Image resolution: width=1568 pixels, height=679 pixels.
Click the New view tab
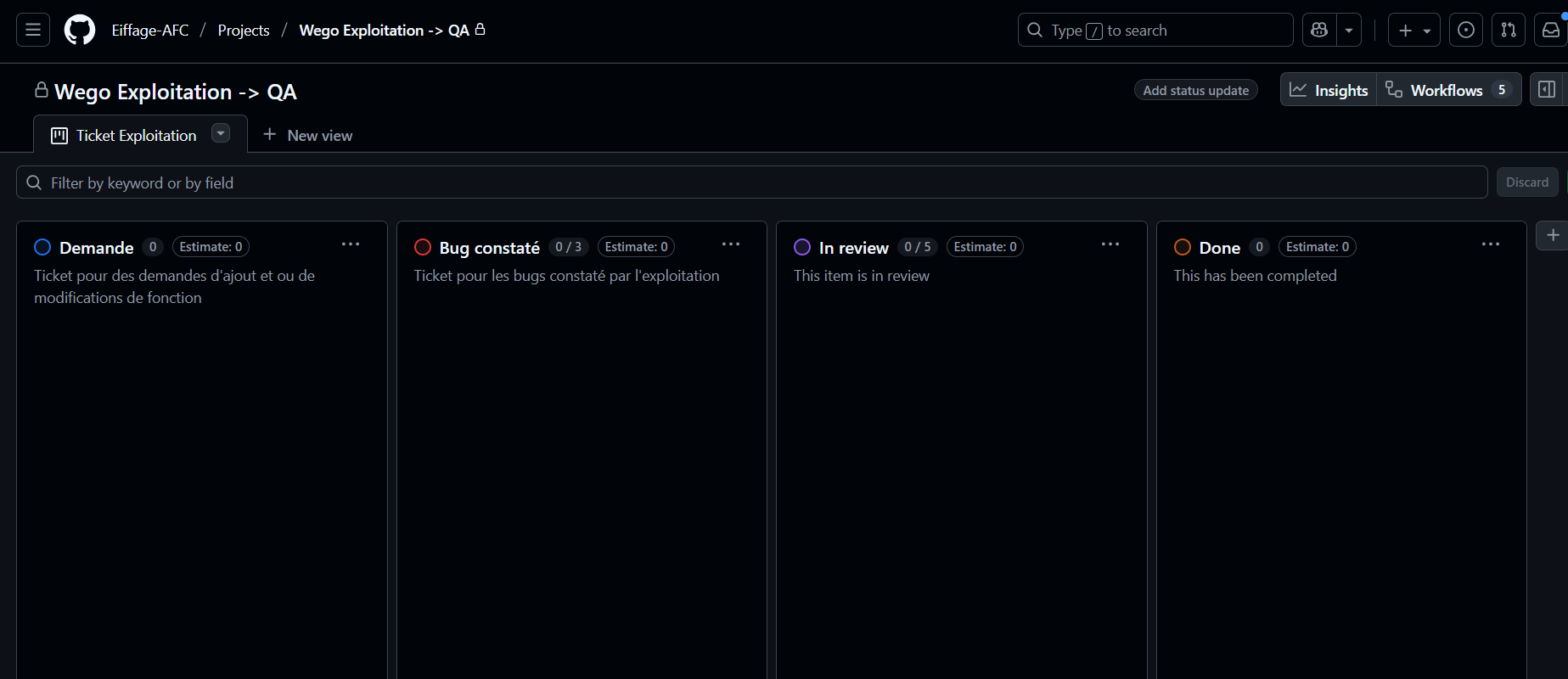pyautogui.click(x=308, y=136)
